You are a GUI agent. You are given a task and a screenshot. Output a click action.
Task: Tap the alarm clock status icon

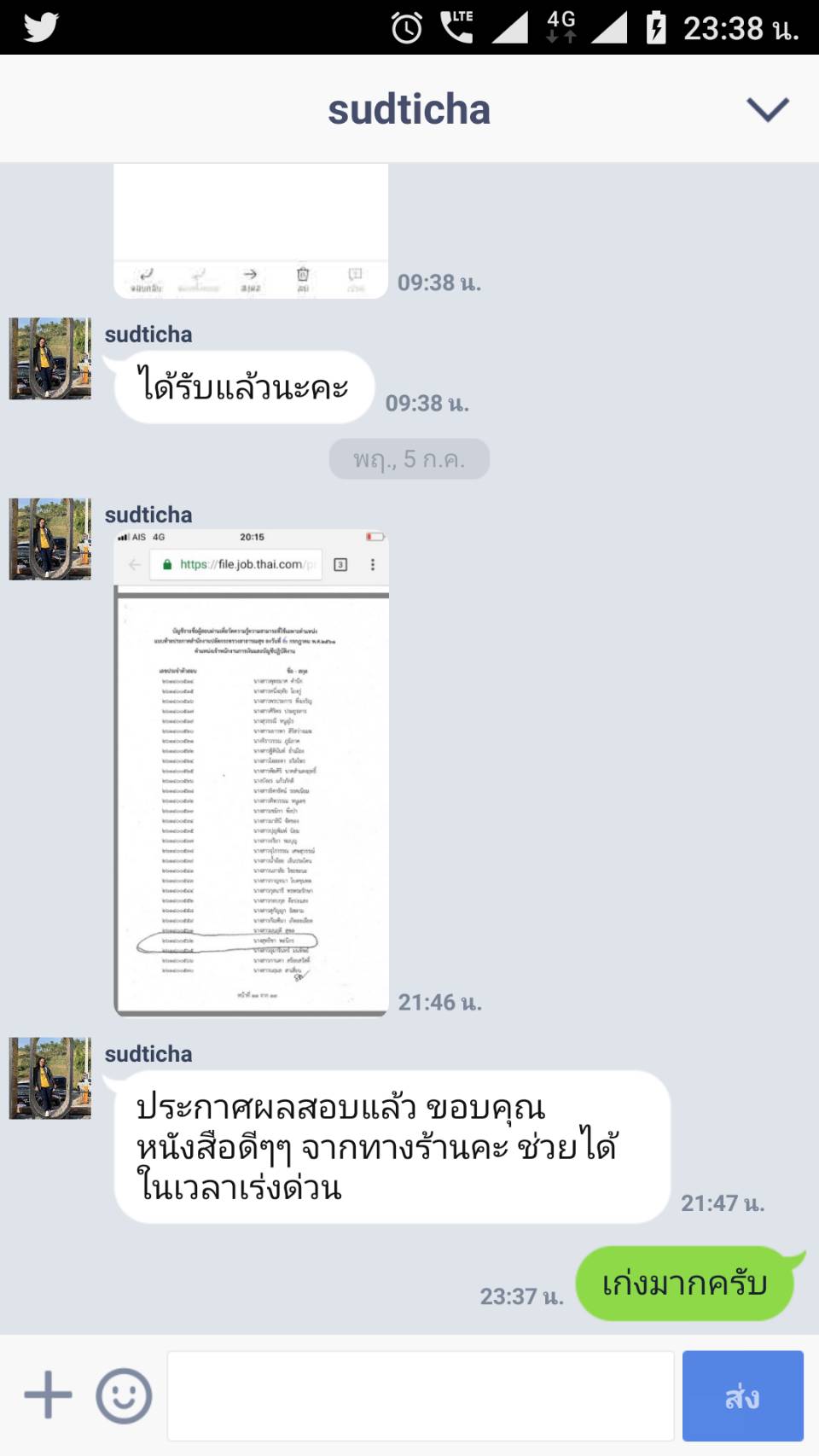tap(407, 28)
